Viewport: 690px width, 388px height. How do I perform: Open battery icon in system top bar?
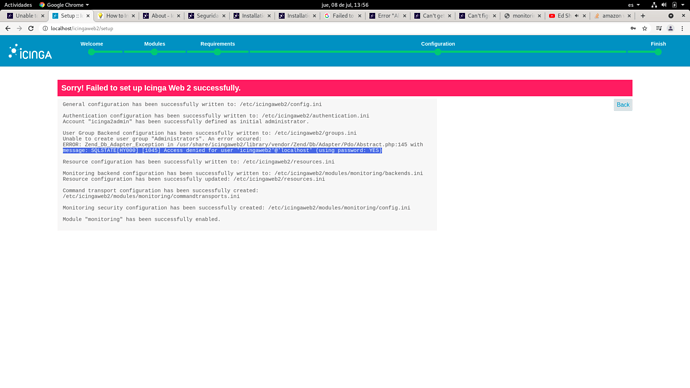(x=674, y=5)
